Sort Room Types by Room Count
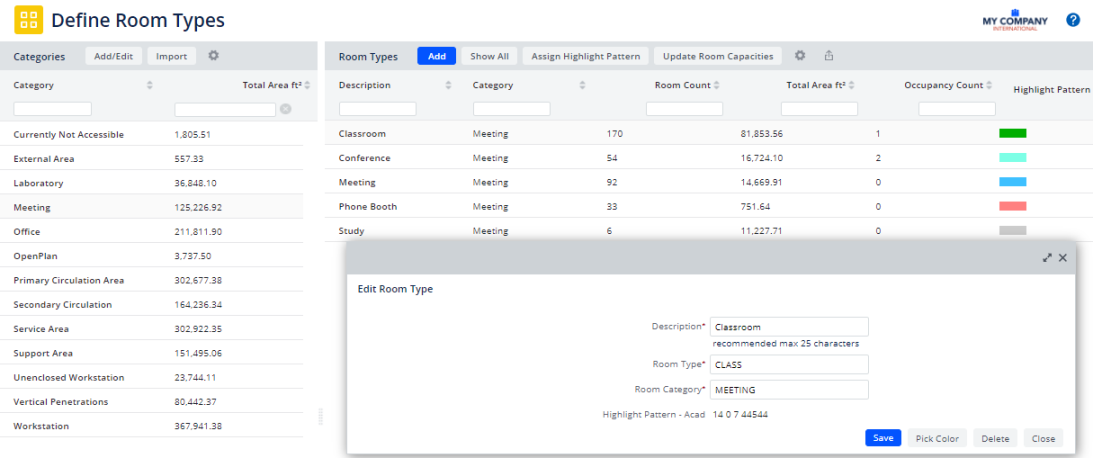This screenshot has width=1093, height=458. (717, 85)
